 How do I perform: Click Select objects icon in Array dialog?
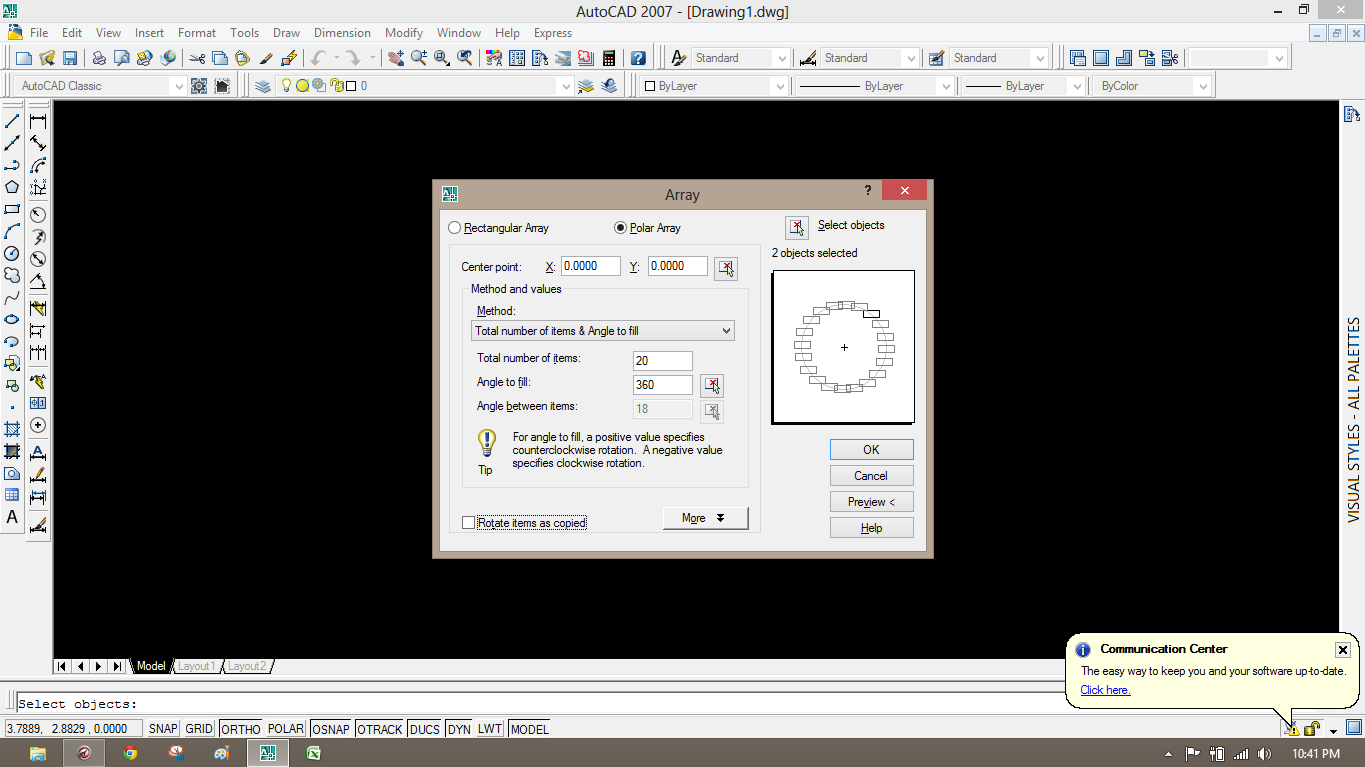click(797, 228)
